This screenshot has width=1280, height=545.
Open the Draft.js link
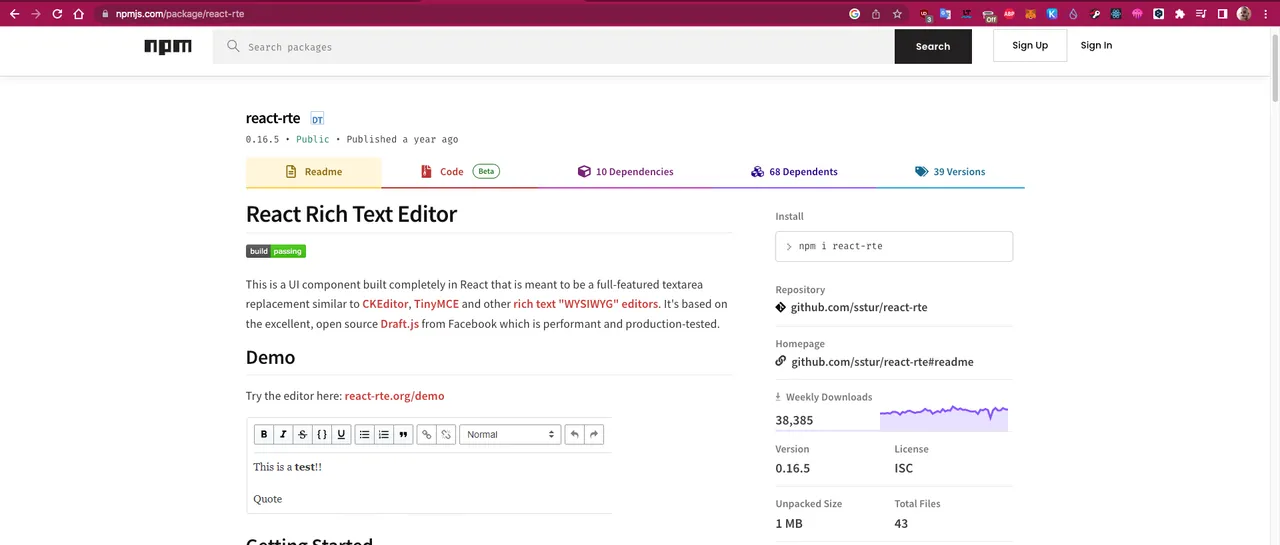[x=399, y=324]
